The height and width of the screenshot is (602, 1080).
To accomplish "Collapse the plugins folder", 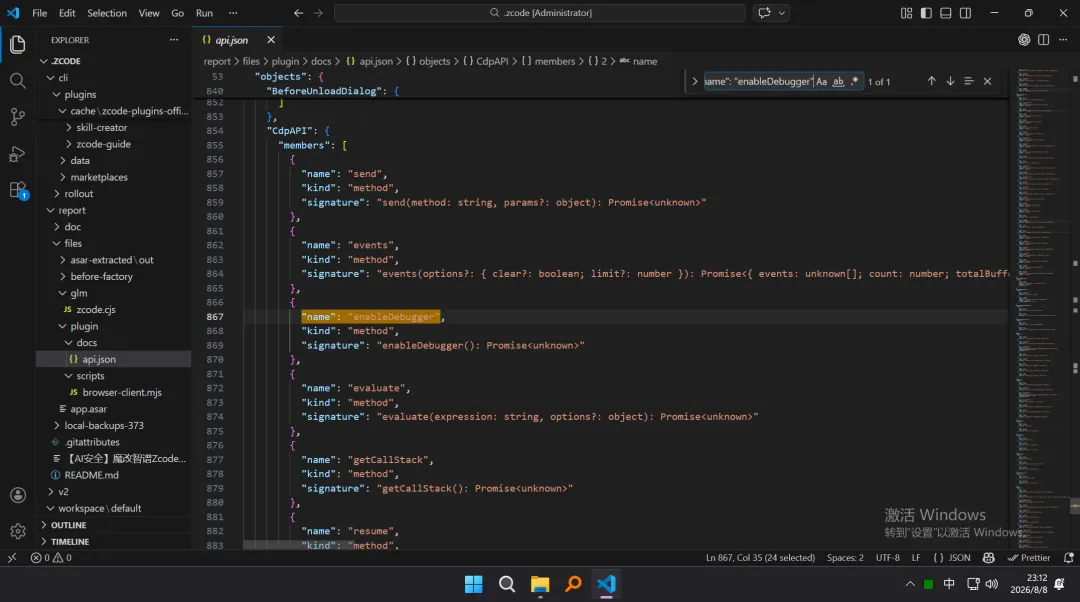I will pyautogui.click(x=114, y=94).
